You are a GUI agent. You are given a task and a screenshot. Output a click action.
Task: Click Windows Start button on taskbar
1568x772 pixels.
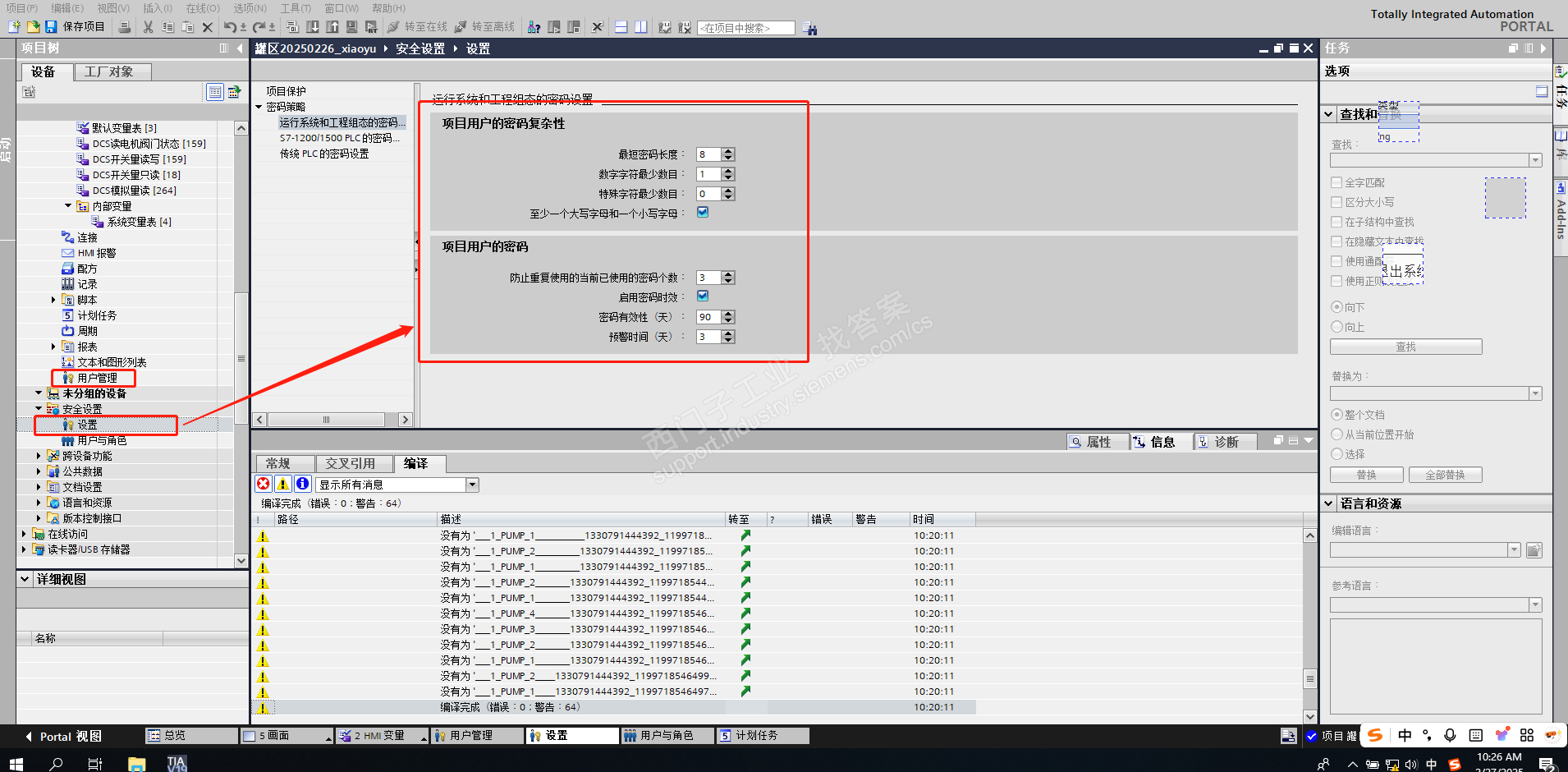16,765
